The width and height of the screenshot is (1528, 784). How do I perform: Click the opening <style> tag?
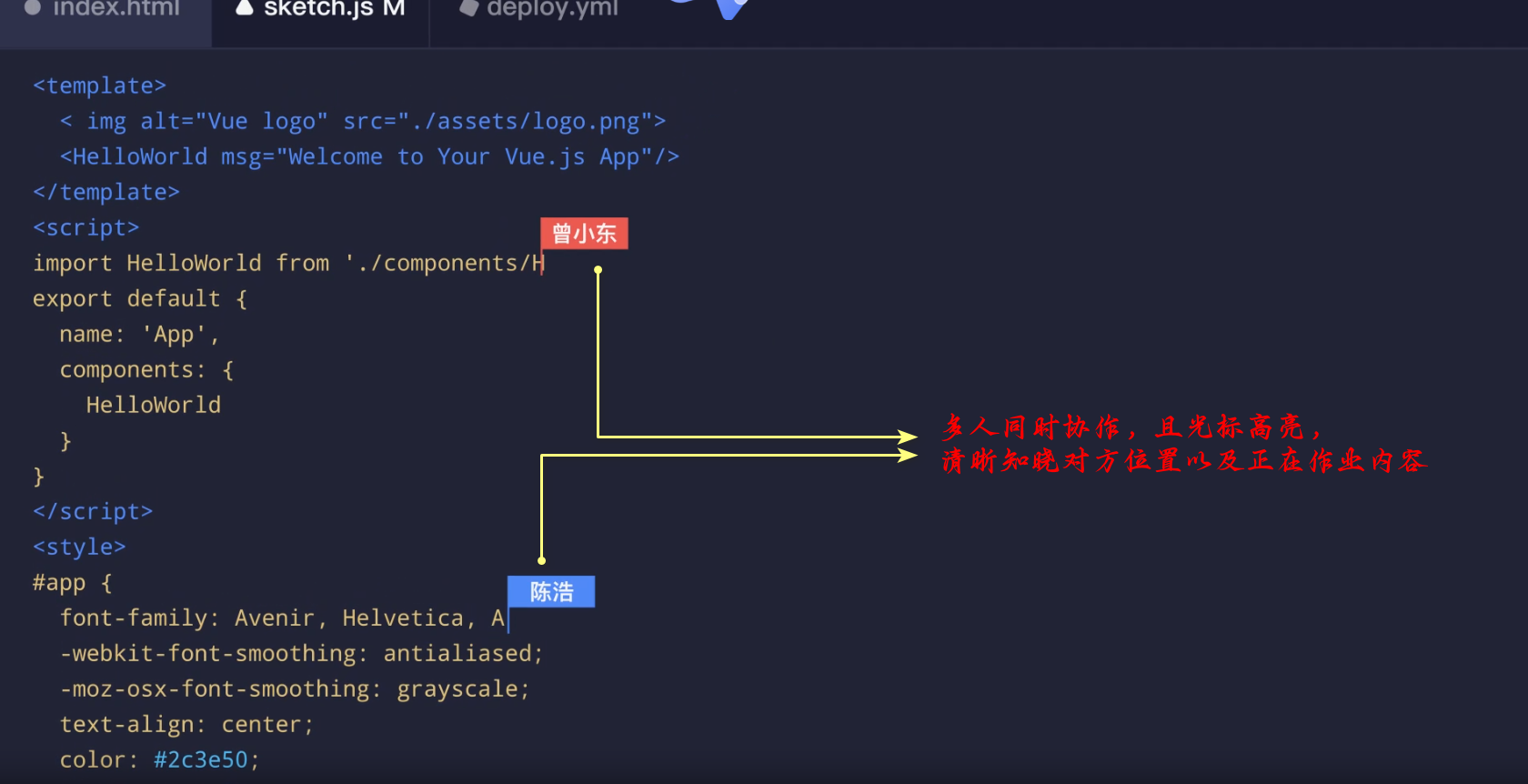tap(79, 547)
